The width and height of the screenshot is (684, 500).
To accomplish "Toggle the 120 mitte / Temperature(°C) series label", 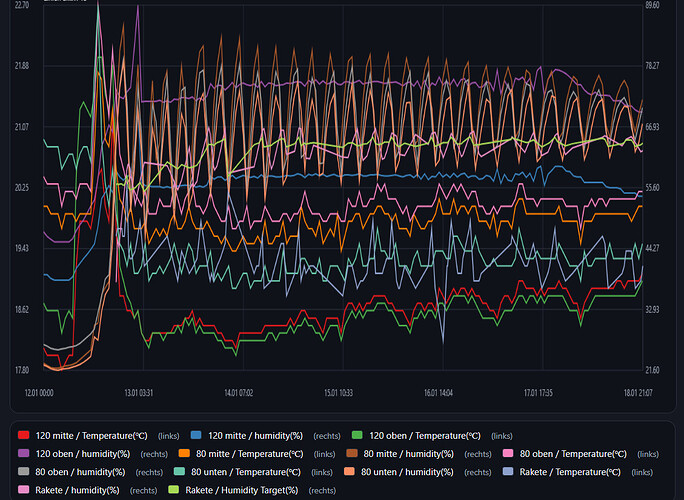I will [x=92, y=436].
